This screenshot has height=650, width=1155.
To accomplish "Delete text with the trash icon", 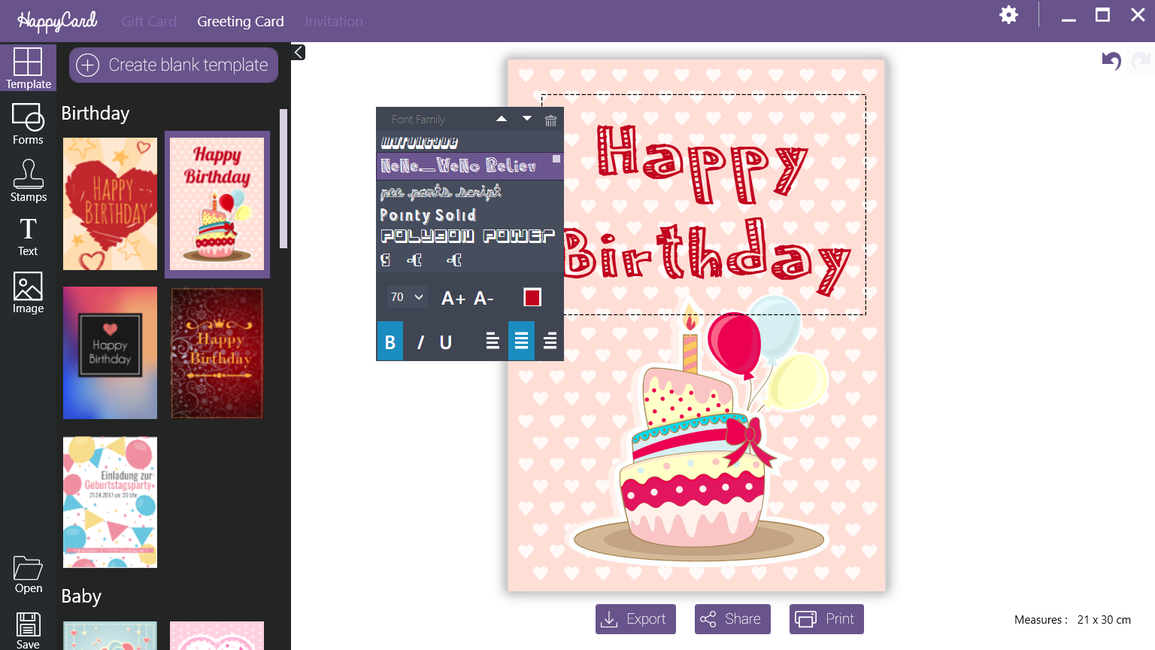I will [x=550, y=120].
